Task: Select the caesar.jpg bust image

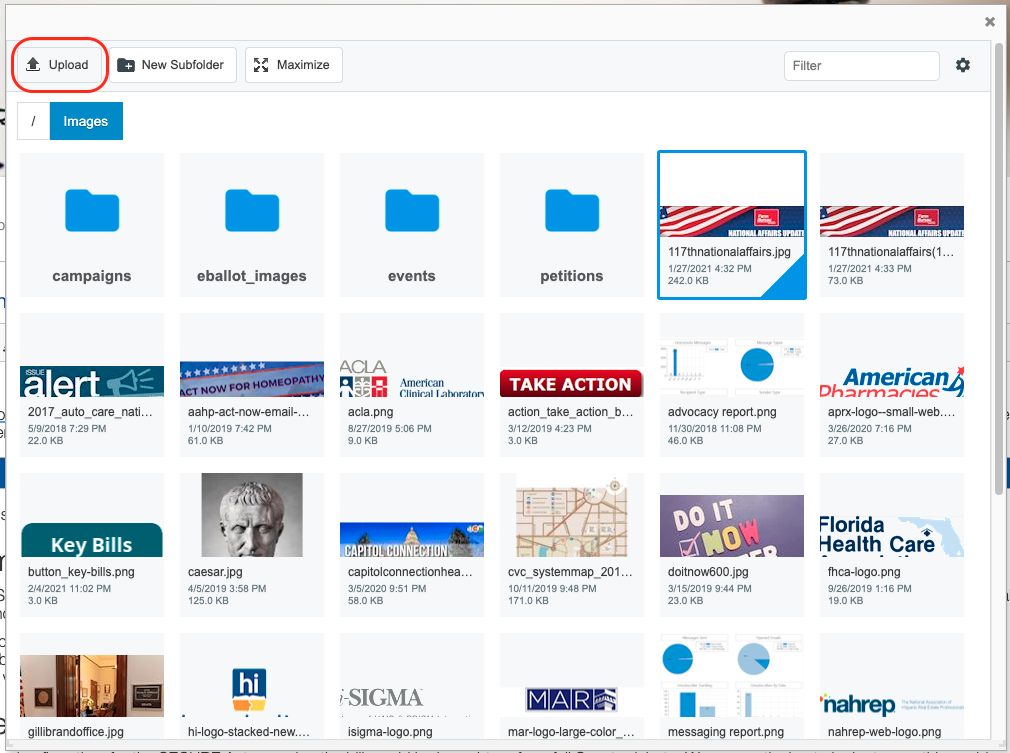Action: [252, 545]
